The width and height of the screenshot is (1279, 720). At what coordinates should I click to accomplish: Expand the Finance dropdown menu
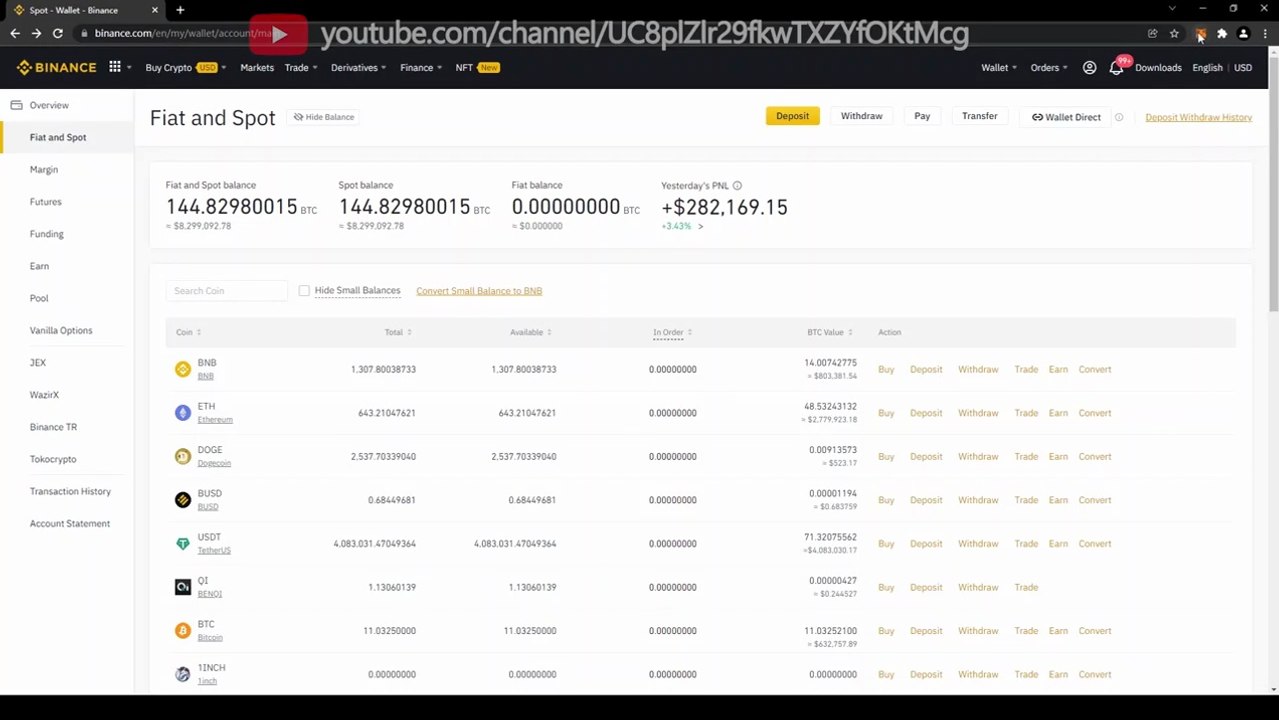click(421, 67)
